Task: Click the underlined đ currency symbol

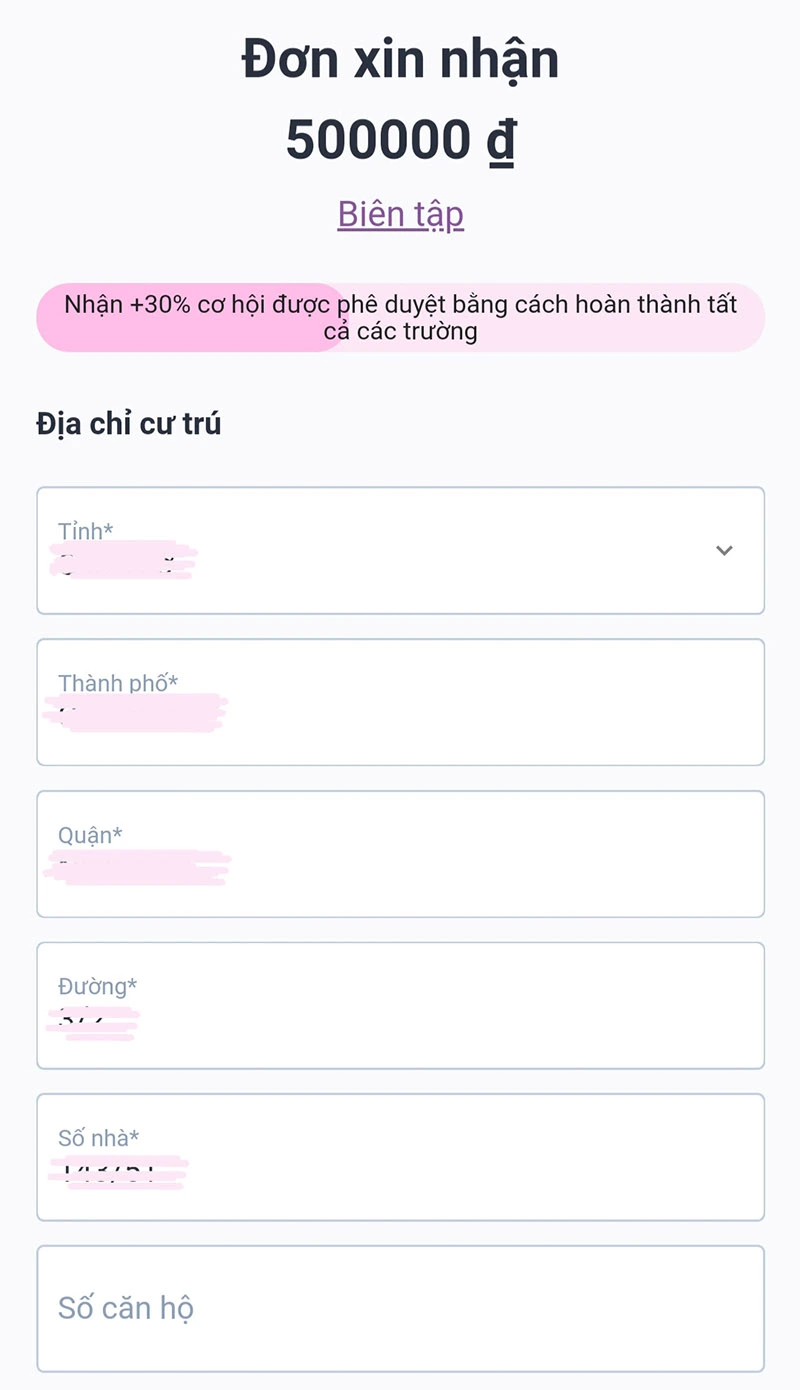Action: (x=501, y=139)
